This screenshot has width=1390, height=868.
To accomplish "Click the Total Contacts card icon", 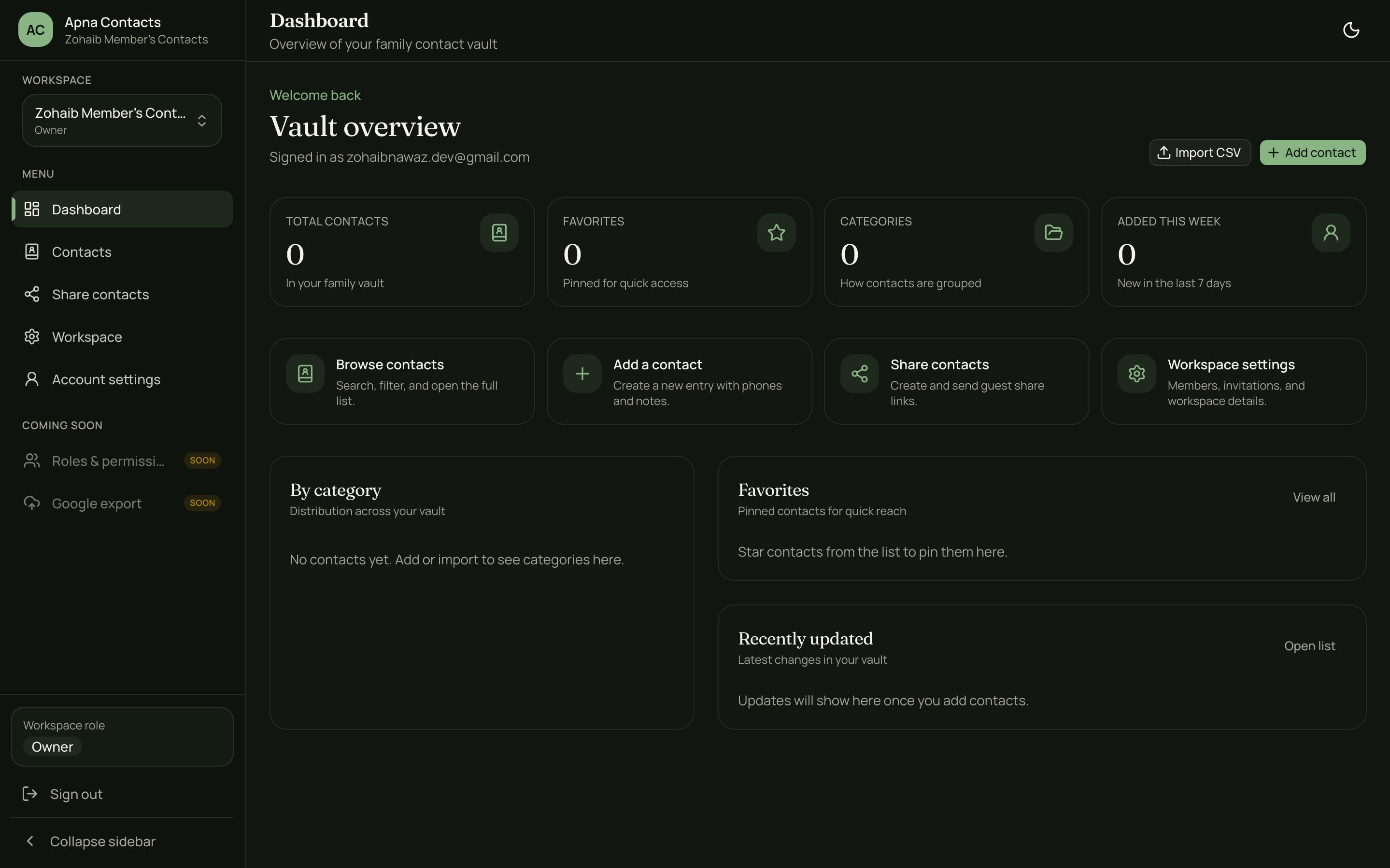I will click(x=499, y=233).
